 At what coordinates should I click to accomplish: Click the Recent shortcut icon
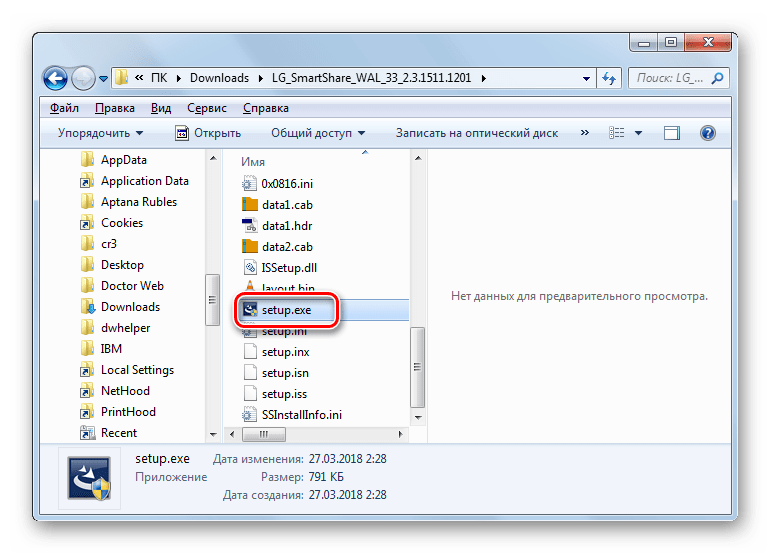88,433
